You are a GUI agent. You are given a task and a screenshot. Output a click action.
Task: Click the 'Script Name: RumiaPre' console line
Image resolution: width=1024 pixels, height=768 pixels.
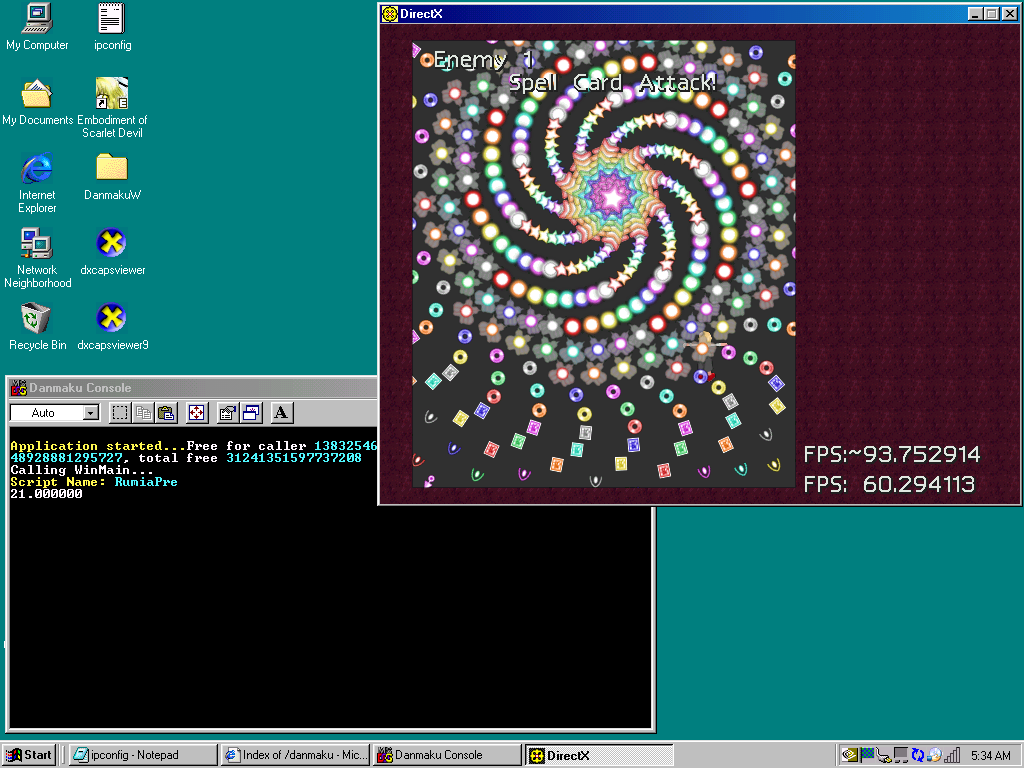94,482
